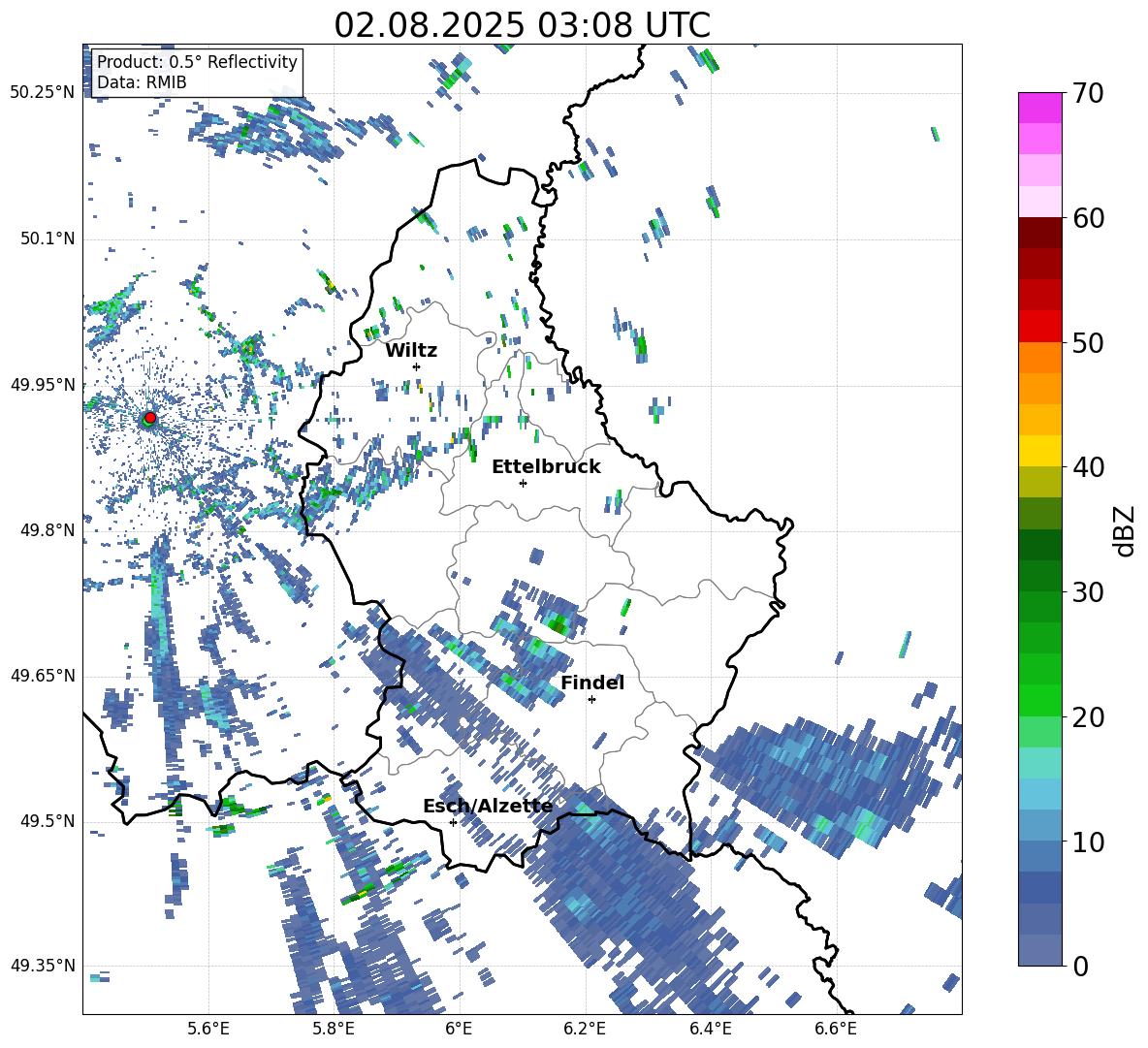Click the Ettelbruck location cross marker

coord(523,483)
